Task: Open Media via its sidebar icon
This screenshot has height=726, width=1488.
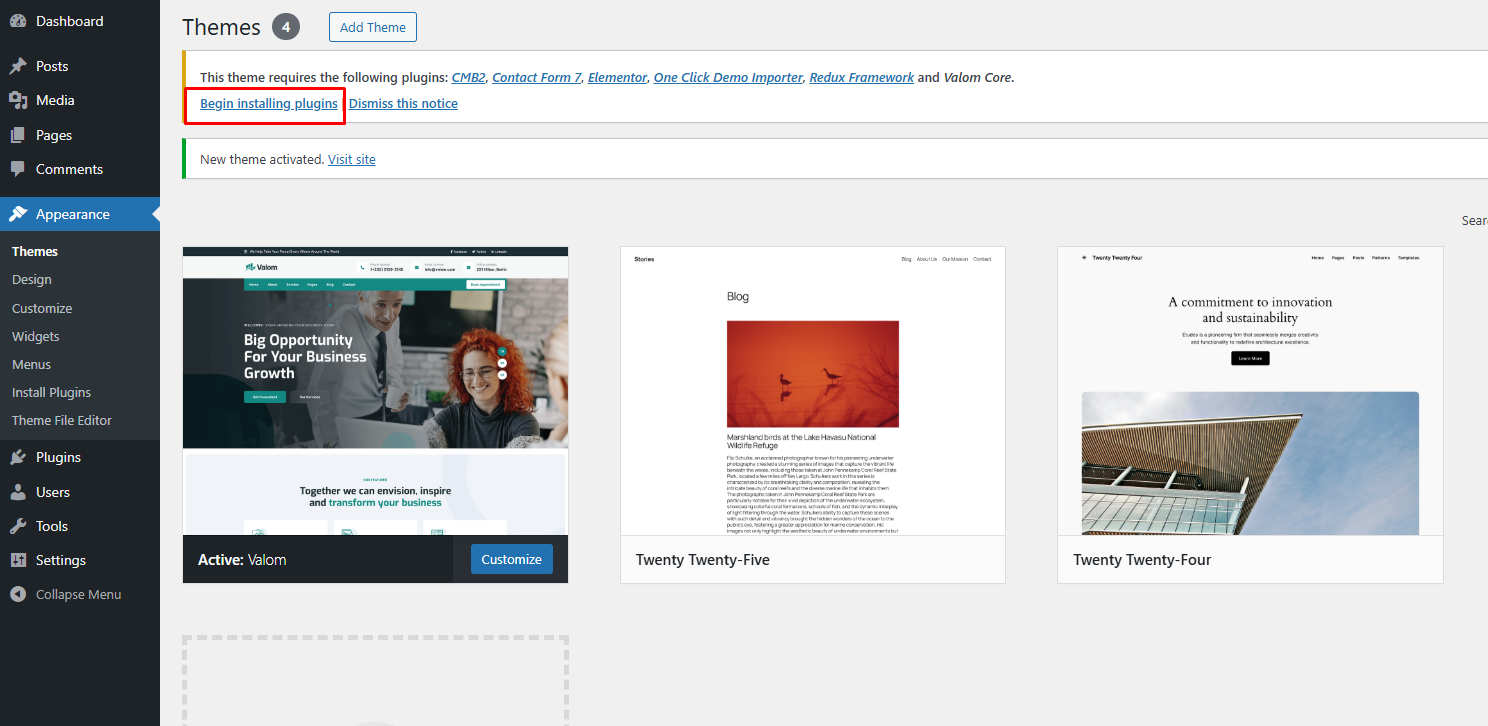Action: pyautogui.click(x=18, y=100)
